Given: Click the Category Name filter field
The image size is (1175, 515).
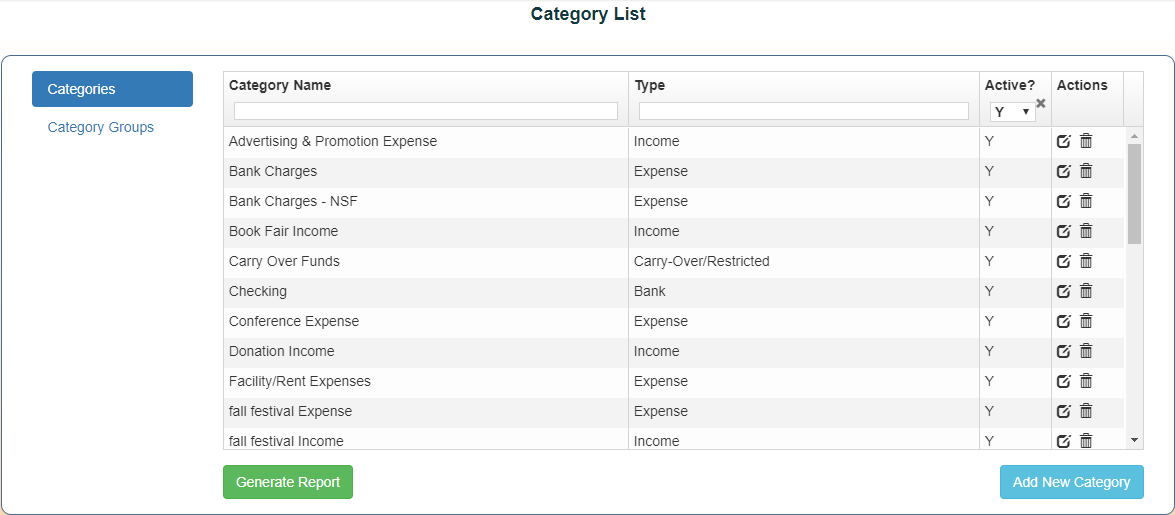Looking at the screenshot, I should pyautogui.click(x=426, y=111).
